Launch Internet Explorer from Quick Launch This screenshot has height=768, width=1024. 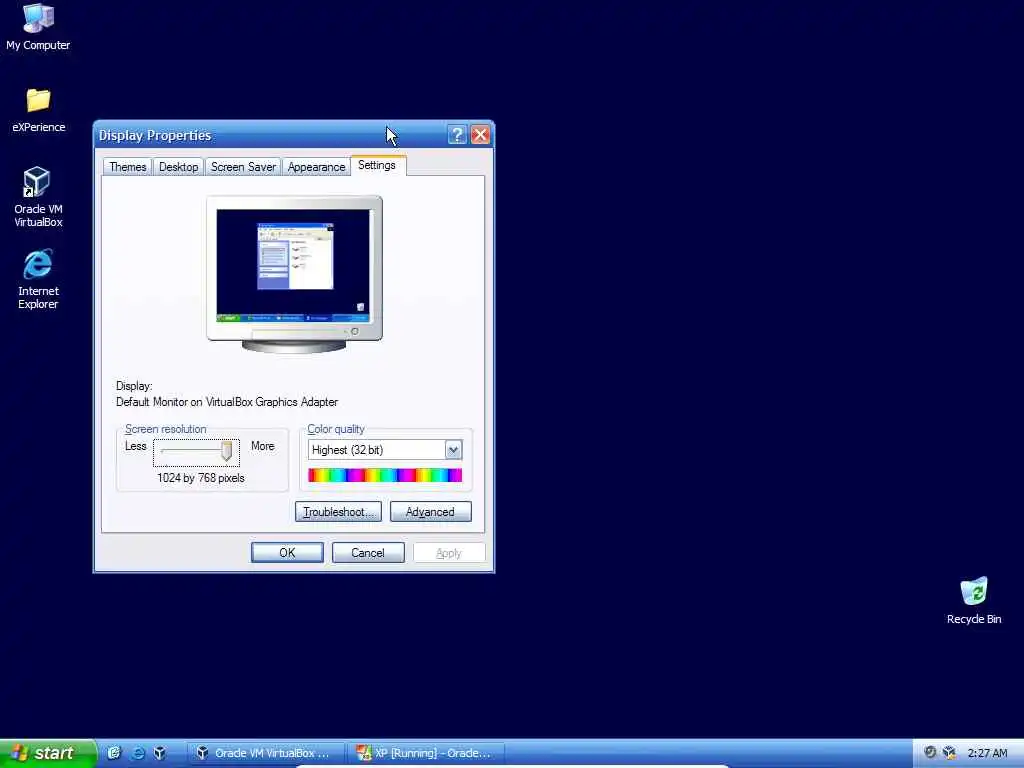[x=138, y=753]
